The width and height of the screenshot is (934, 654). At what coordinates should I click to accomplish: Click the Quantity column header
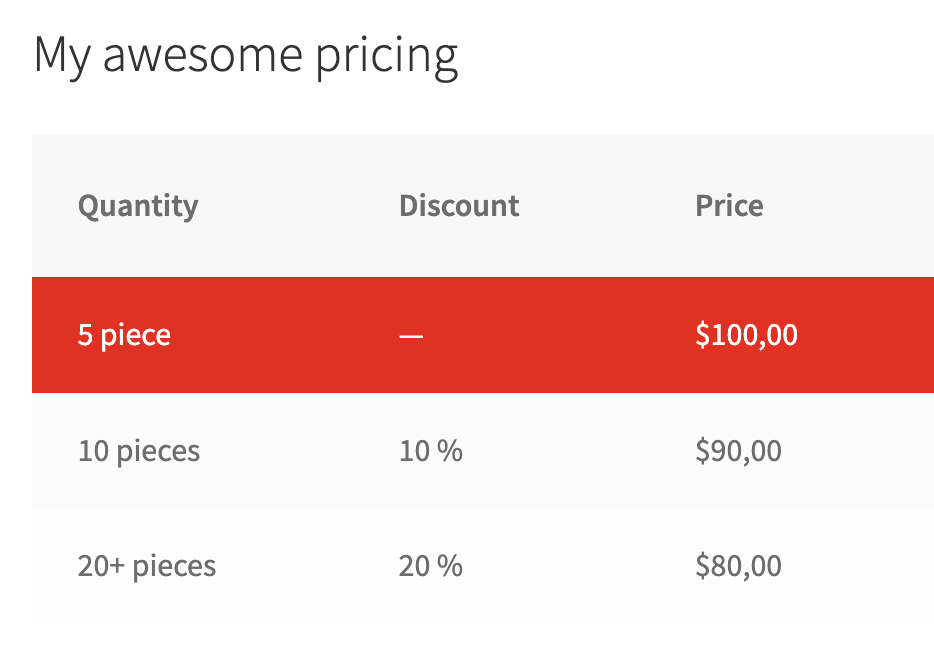[x=138, y=206]
